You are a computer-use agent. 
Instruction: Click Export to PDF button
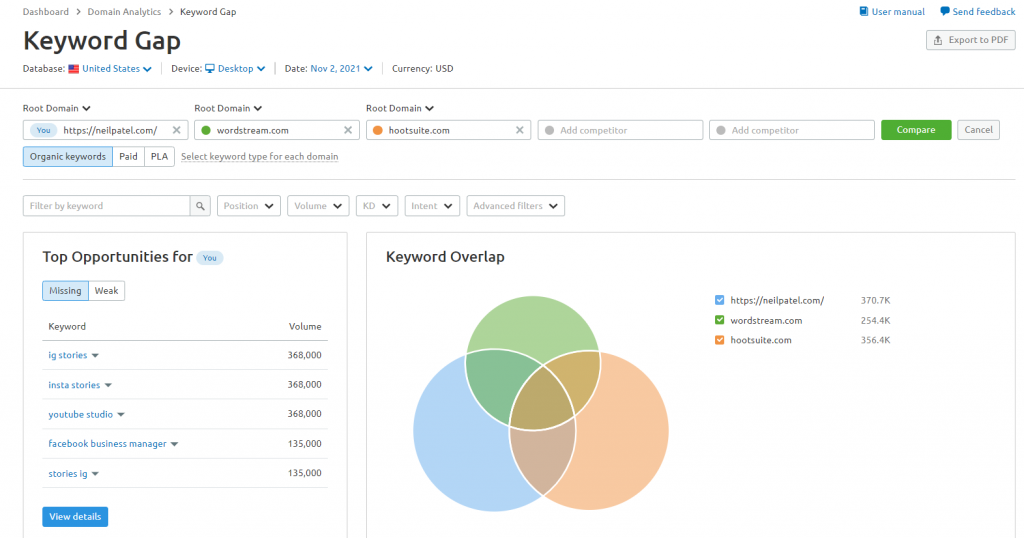tap(970, 40)
